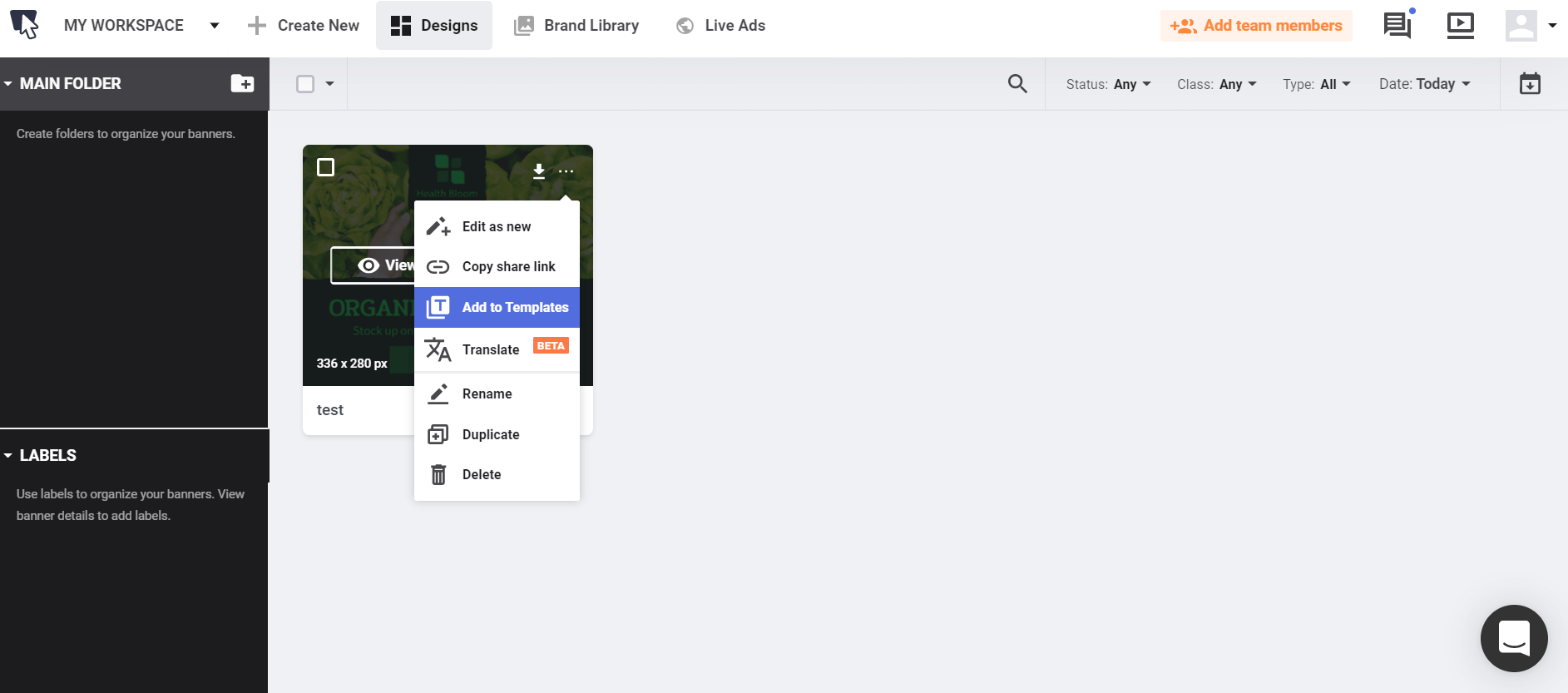The width and height of the screenshot is (1568, 693).
Task: Click the new folder icon
Action: (x=242, y=83)
